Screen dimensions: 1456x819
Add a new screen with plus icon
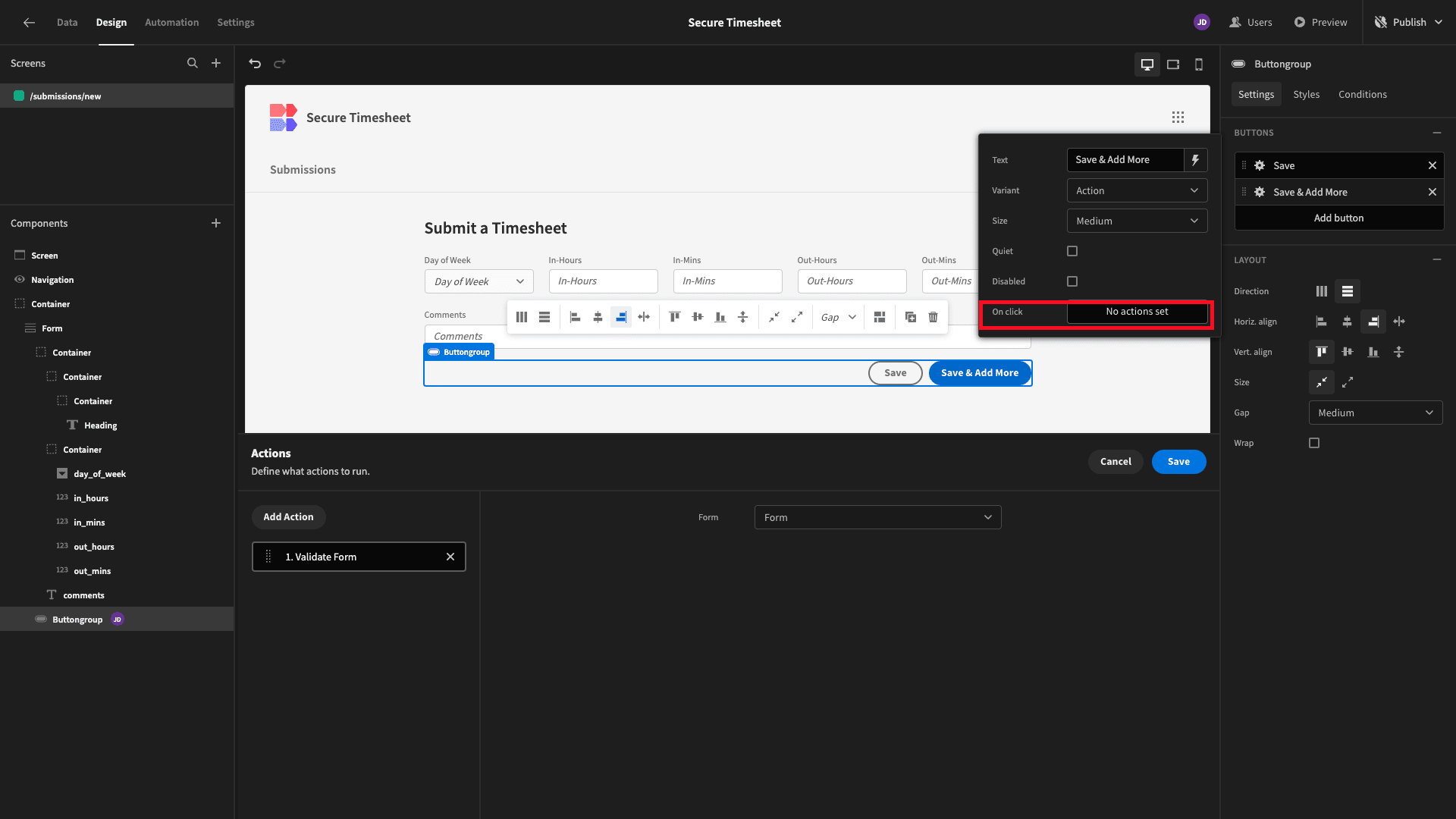(x=216, y=64)
